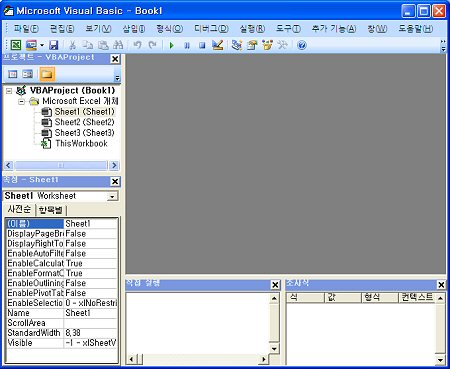Click the Break pause icon
450x369 pixels.
[x=187, y=45]
